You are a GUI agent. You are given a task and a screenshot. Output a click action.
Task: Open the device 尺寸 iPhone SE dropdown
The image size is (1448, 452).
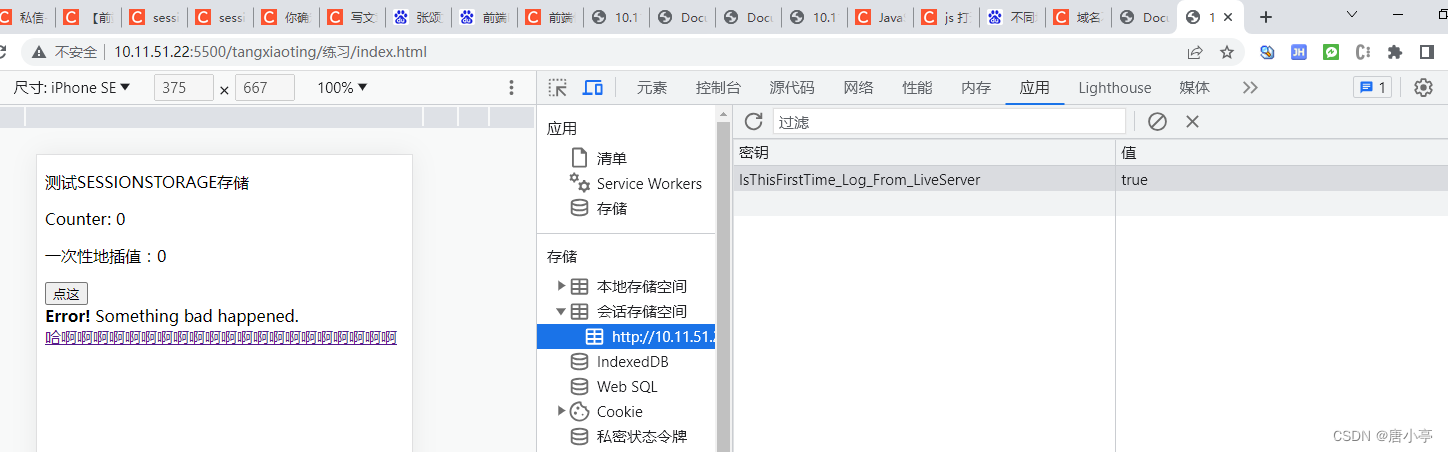click(x=72, y=88)
